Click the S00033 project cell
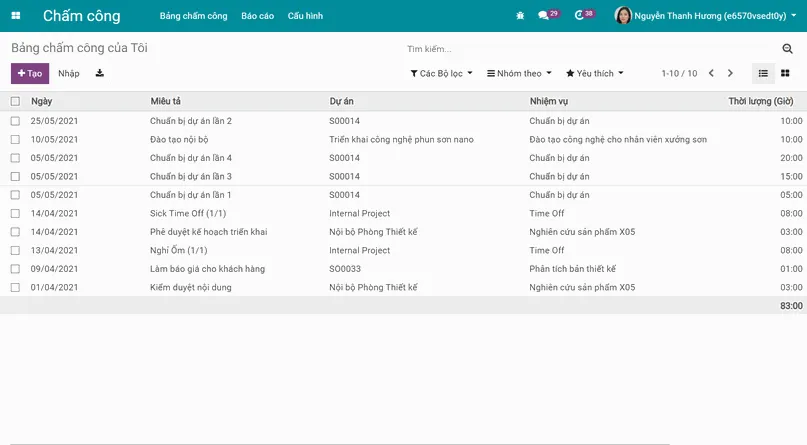The width and height of the screenshot is (807, 445). point(345,269)
